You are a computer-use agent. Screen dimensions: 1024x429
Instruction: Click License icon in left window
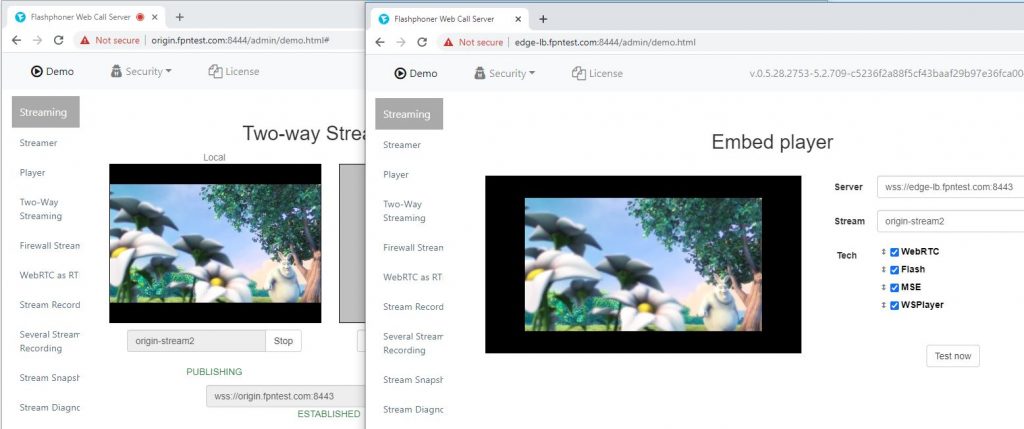(216, 71)
